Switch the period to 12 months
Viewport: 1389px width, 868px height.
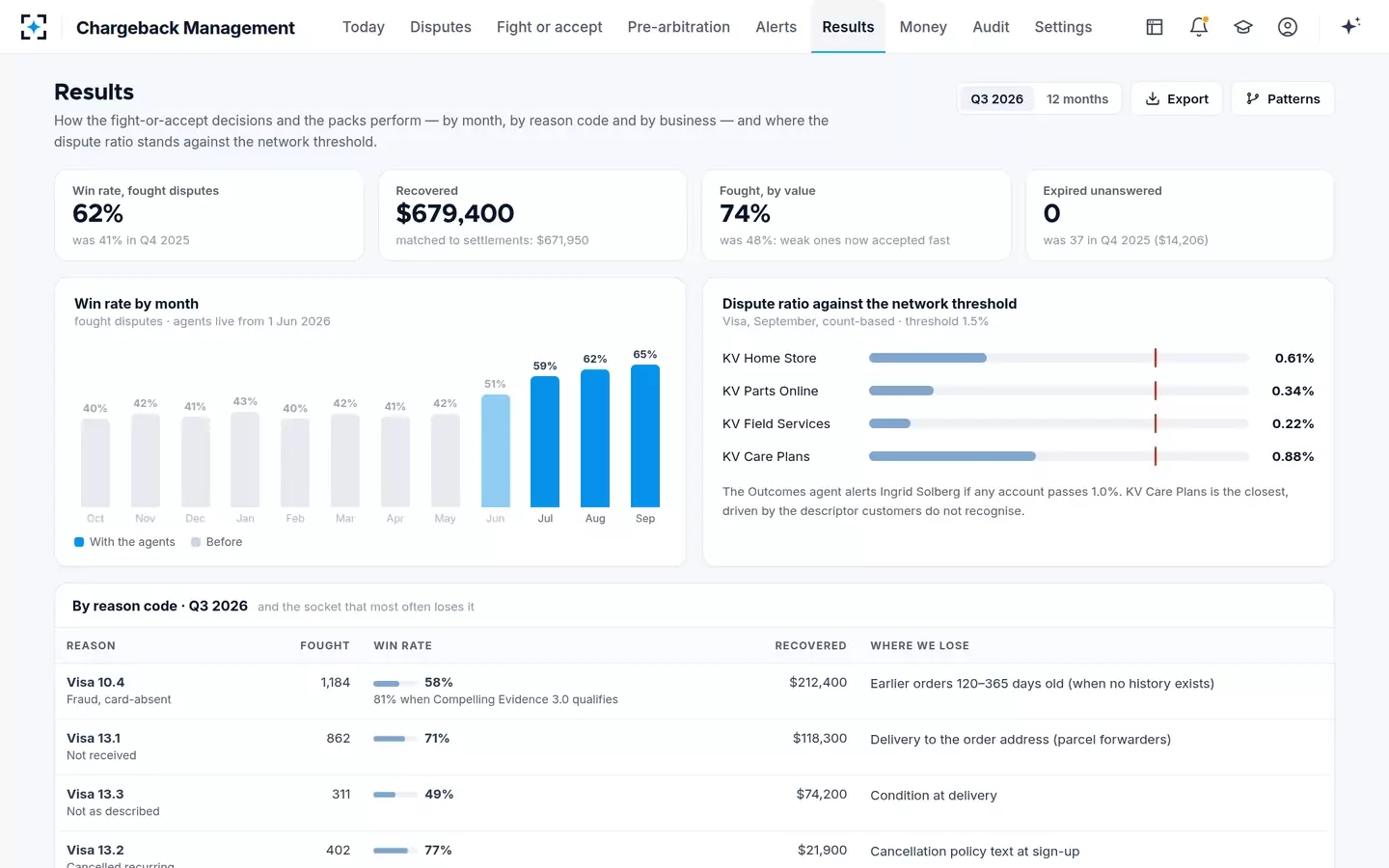[x=1077, y=98]
